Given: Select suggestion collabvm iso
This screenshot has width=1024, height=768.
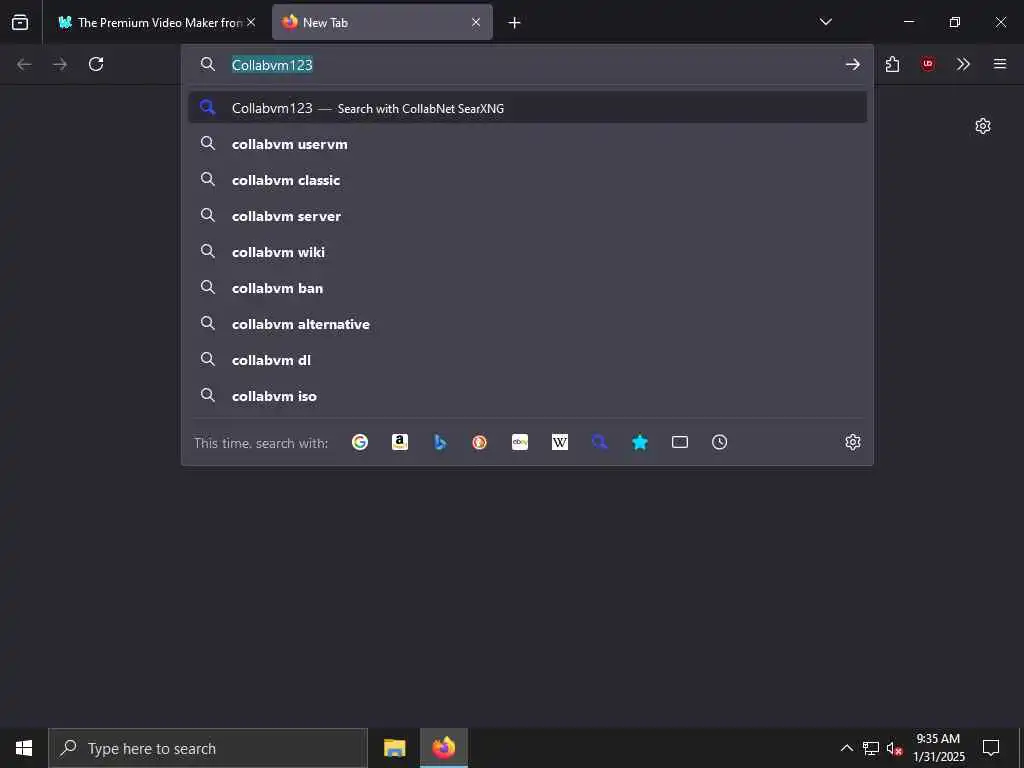Looking at the screenshot, I should [527, 395].
